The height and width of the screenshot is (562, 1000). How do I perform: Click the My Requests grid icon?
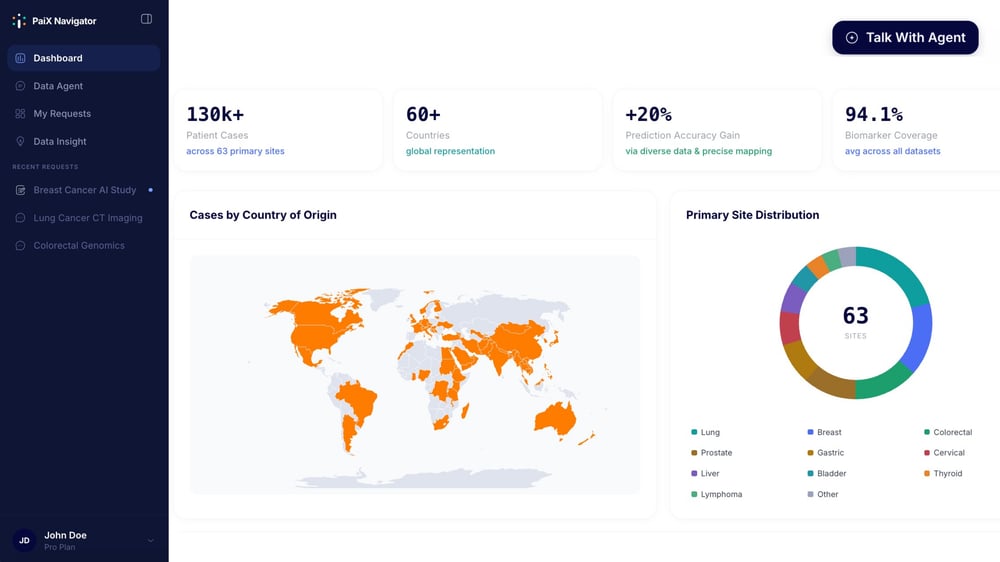pos(21,114)
